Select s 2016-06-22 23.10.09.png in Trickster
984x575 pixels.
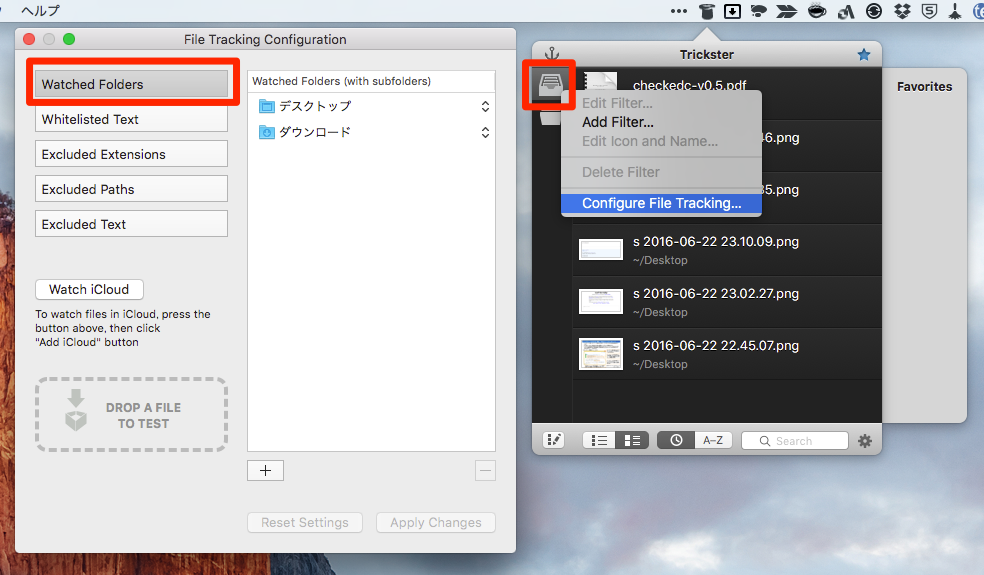coord(727,250)
